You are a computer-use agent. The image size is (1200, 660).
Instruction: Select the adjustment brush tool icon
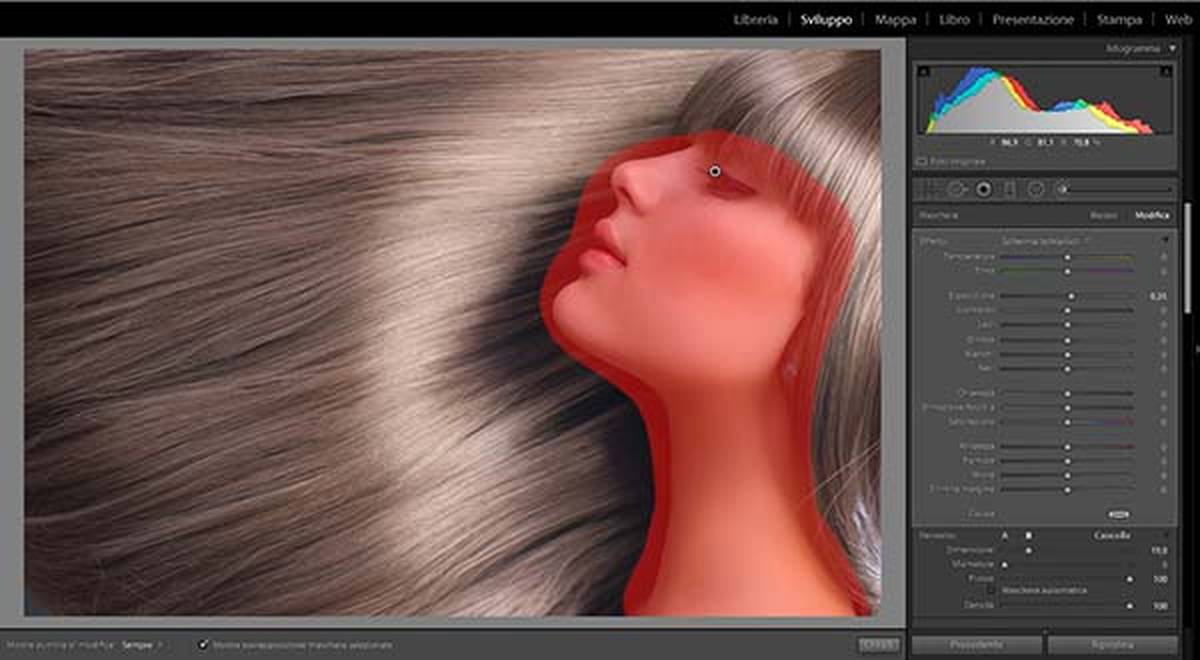1063,188
